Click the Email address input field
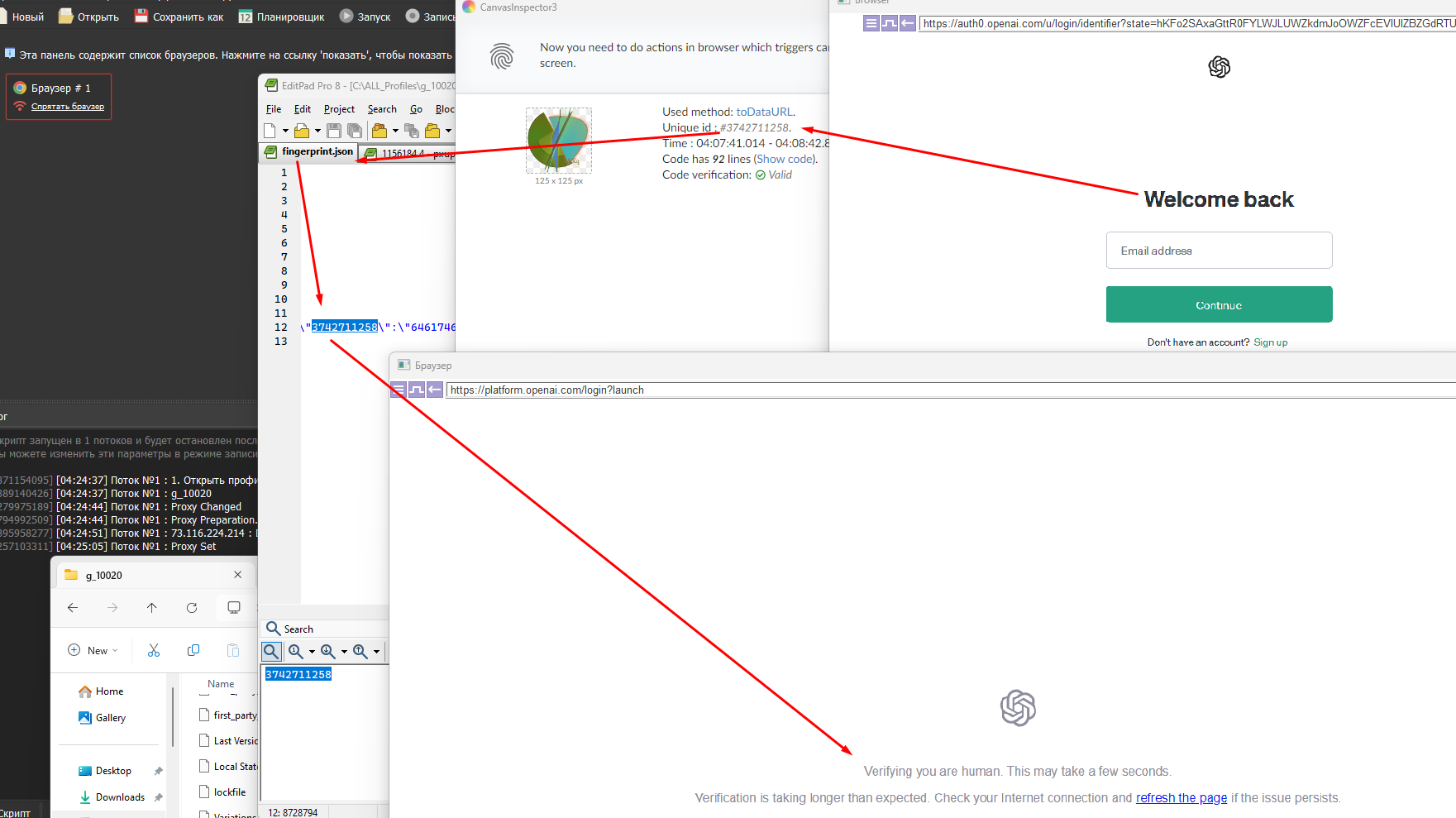Image resolution: width=1456 pixels, height=818 pixels. [x=1218, y=250]
